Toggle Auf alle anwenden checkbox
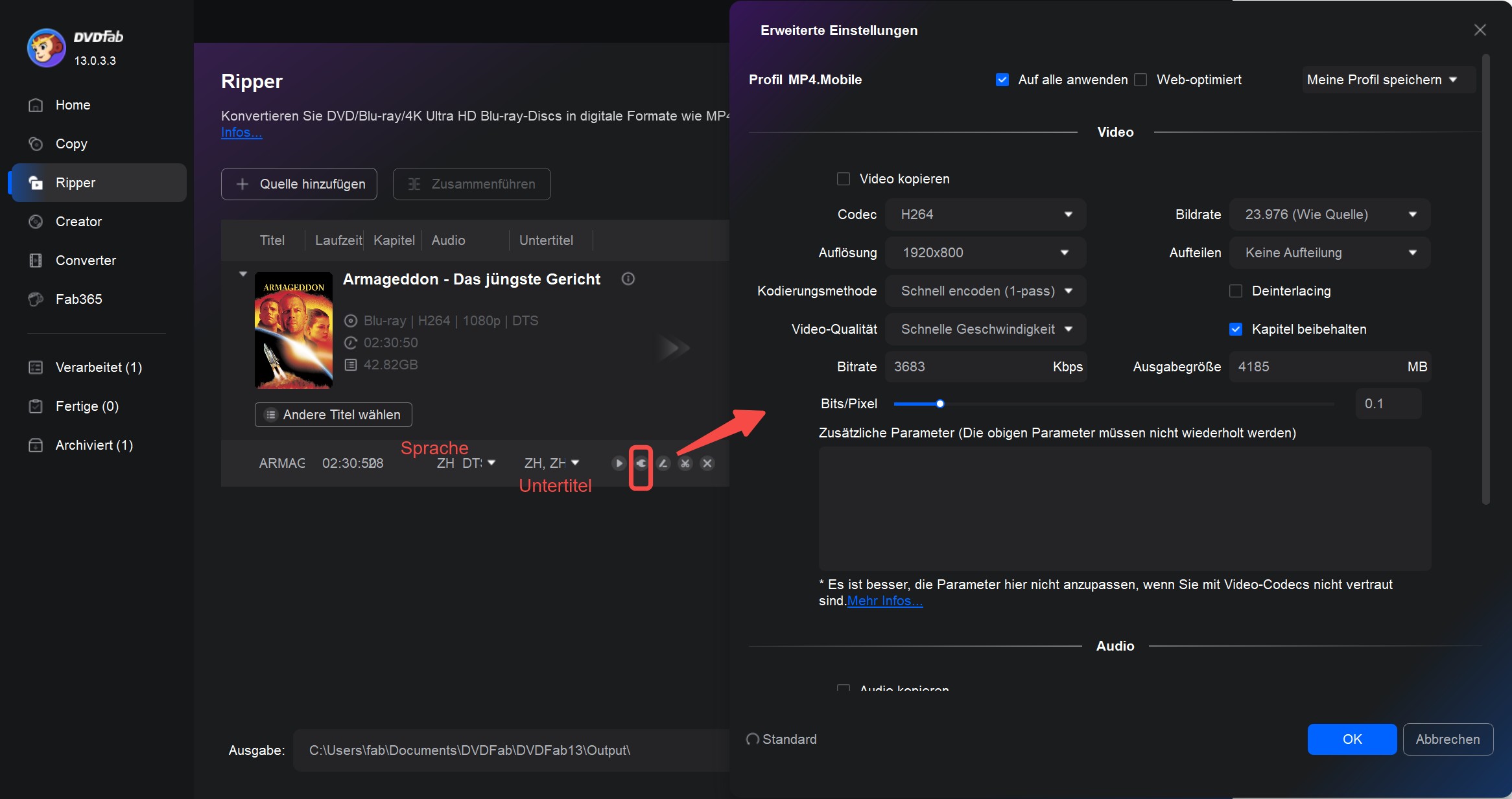 [x=1002, y=80]
